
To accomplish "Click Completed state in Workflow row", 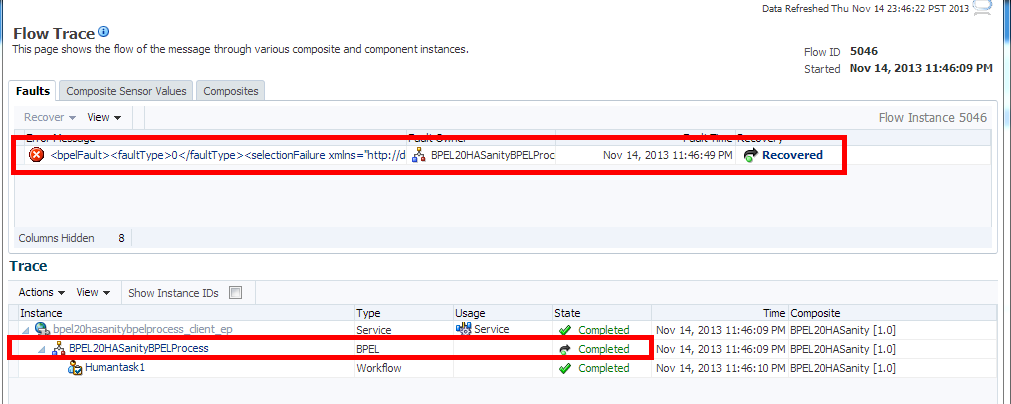I will tap(604, 369).
